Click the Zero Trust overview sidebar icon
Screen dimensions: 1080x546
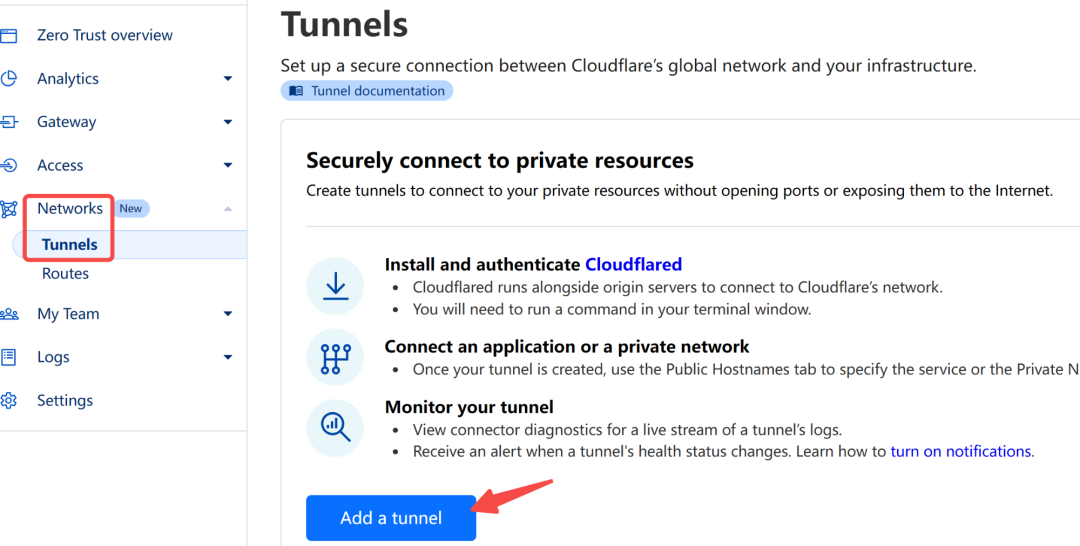pyautogui.click(x=9, y=36)
